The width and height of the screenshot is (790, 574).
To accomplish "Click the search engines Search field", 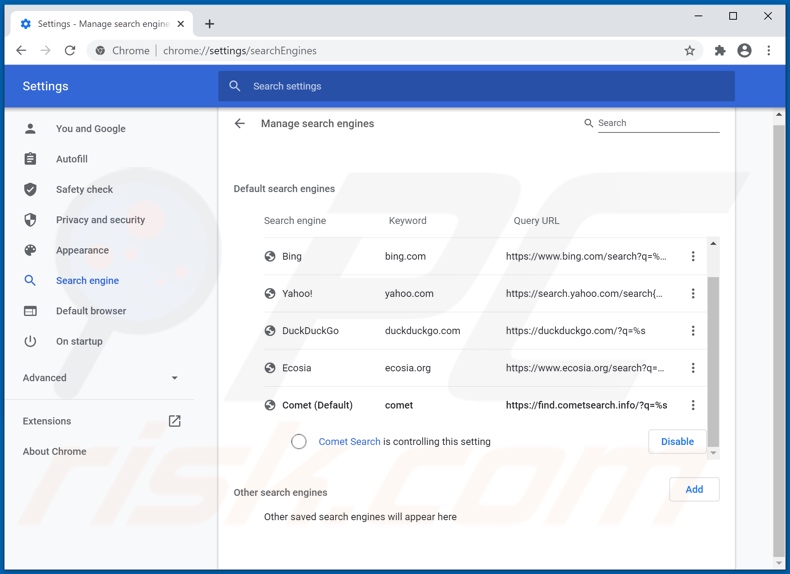I will coord(659,123).
